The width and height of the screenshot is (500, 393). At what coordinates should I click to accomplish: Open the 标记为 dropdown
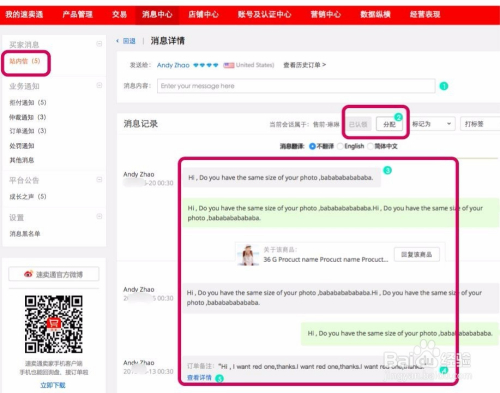[x=432, y=124]
